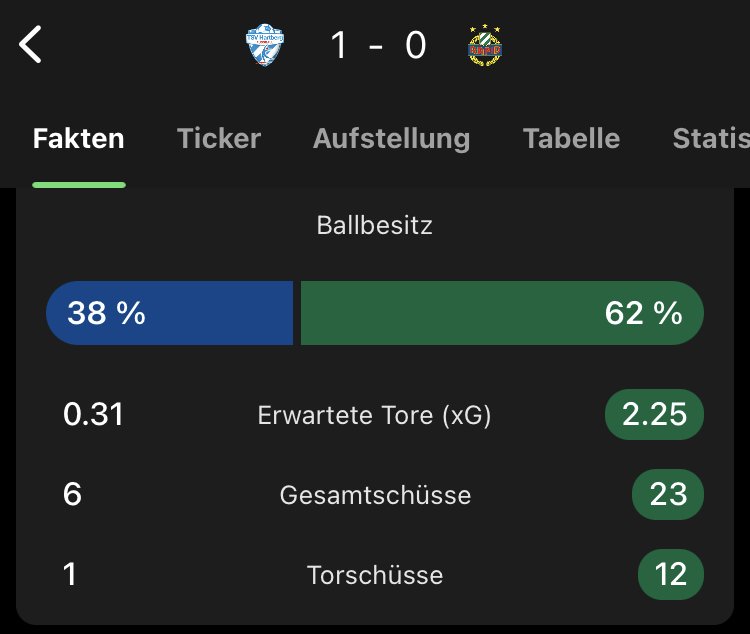Viewport: 750px width, 634px height.
Task: Tap the green 62 % possession bar
Action: [x=502, y=313]
